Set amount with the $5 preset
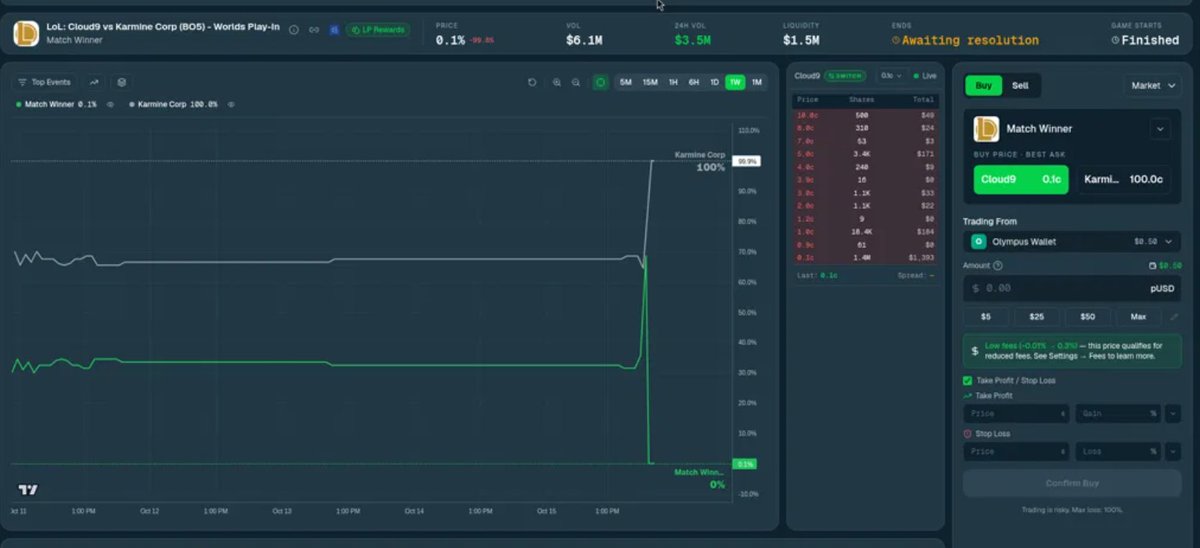This screenshot has height=548, width=1200. point(986,316)
